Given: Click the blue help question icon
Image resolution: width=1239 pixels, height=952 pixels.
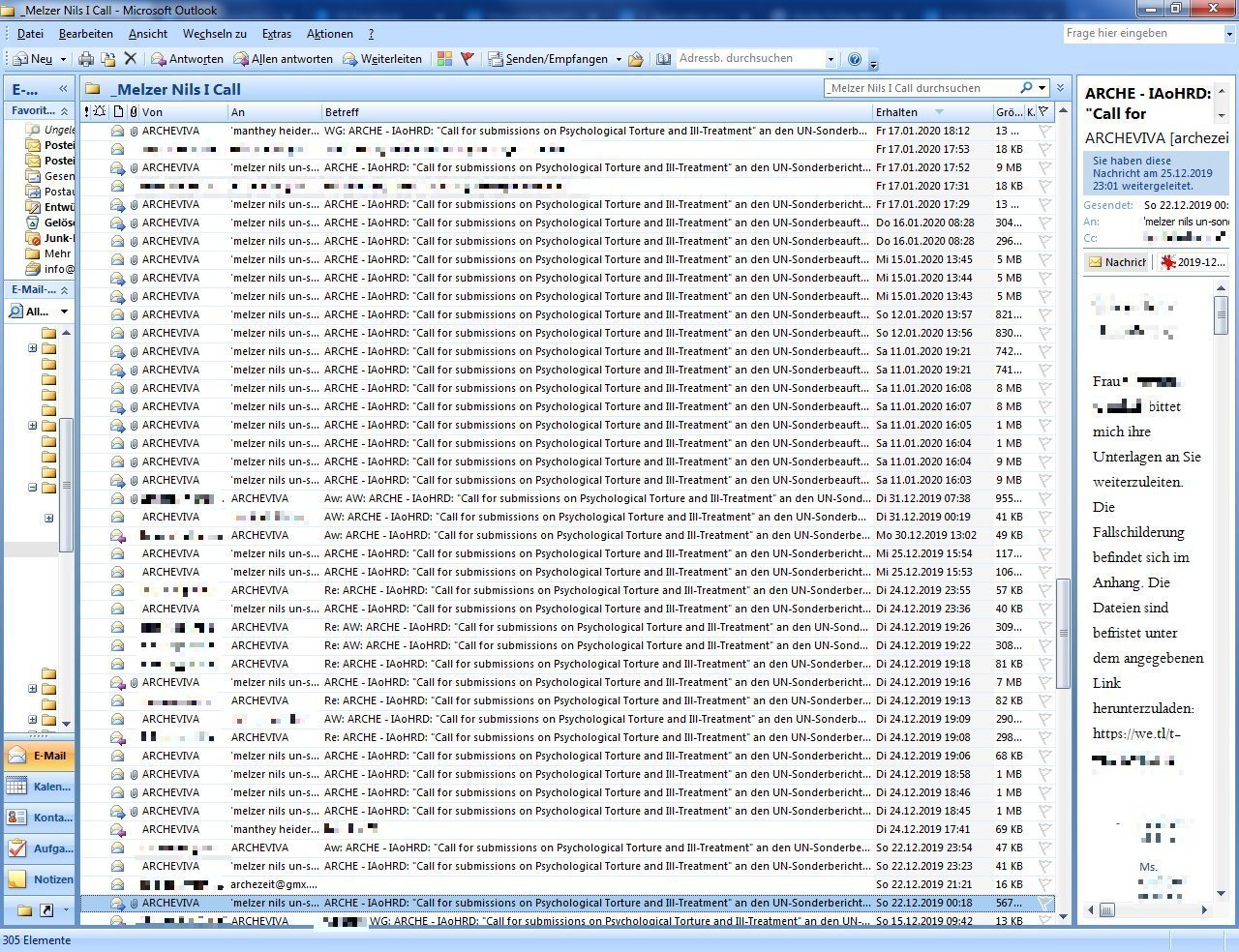Looking at the screenshot, I should [x=855, y=59].
